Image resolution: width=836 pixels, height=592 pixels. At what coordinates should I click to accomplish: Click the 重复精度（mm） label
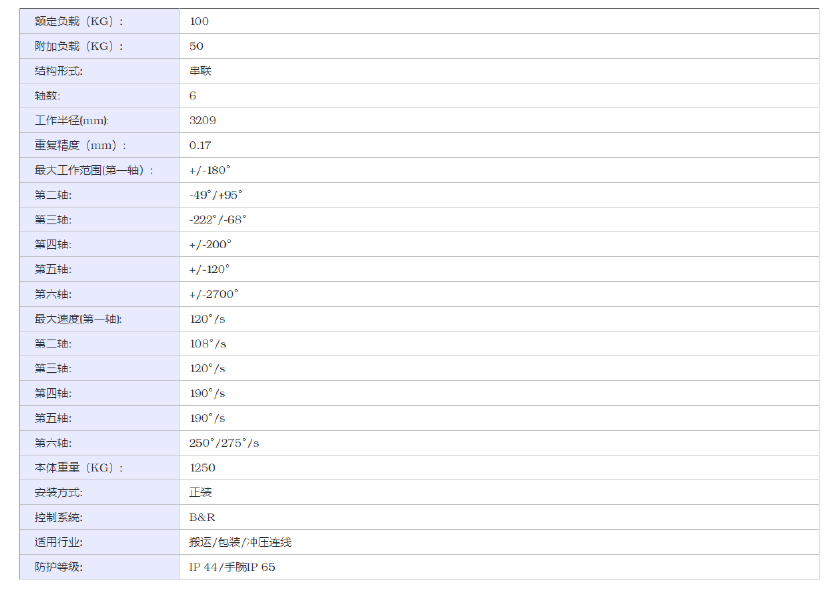tap(81, 145)
